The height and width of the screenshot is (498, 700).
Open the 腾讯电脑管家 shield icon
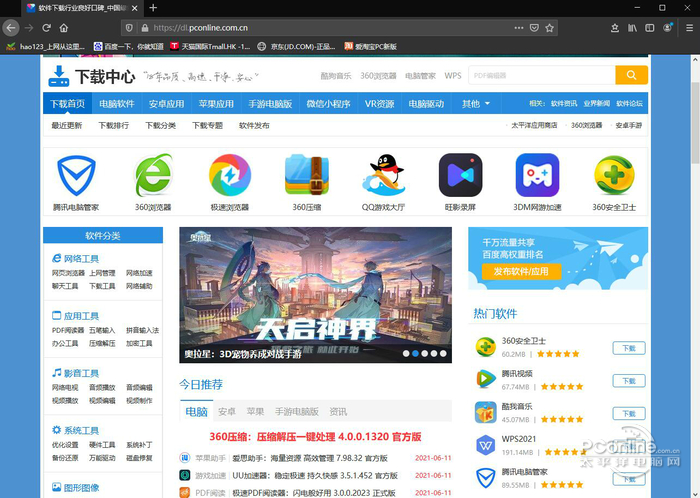pyautogui.click(x=76, y=175)
